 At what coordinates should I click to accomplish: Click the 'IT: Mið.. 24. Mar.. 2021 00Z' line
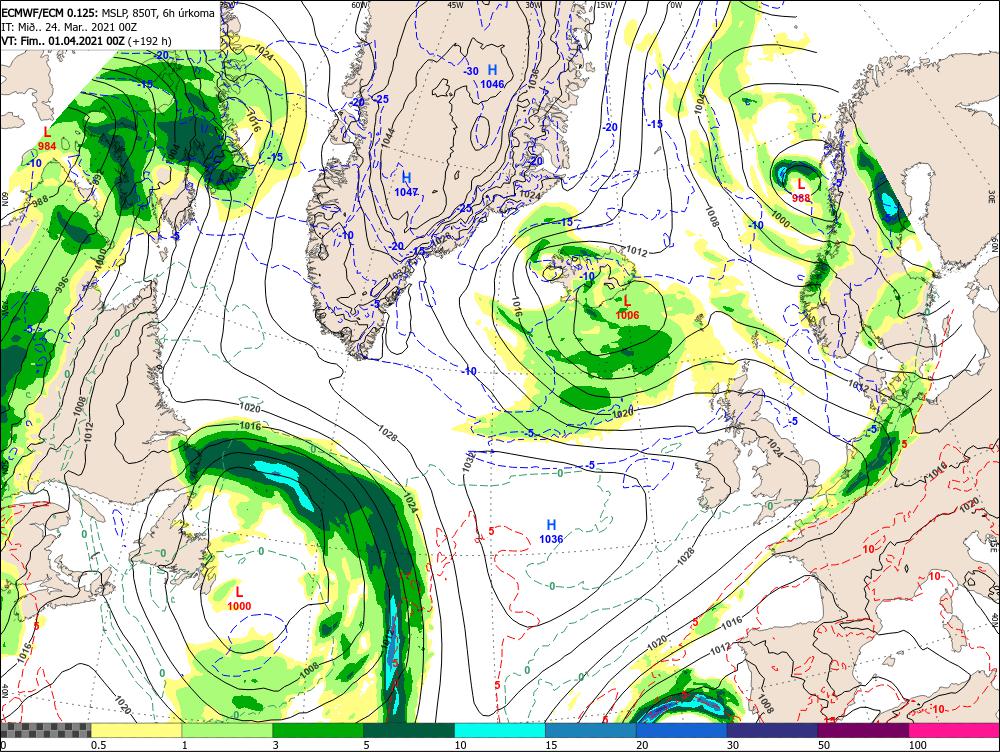click(x=69, y=27)
